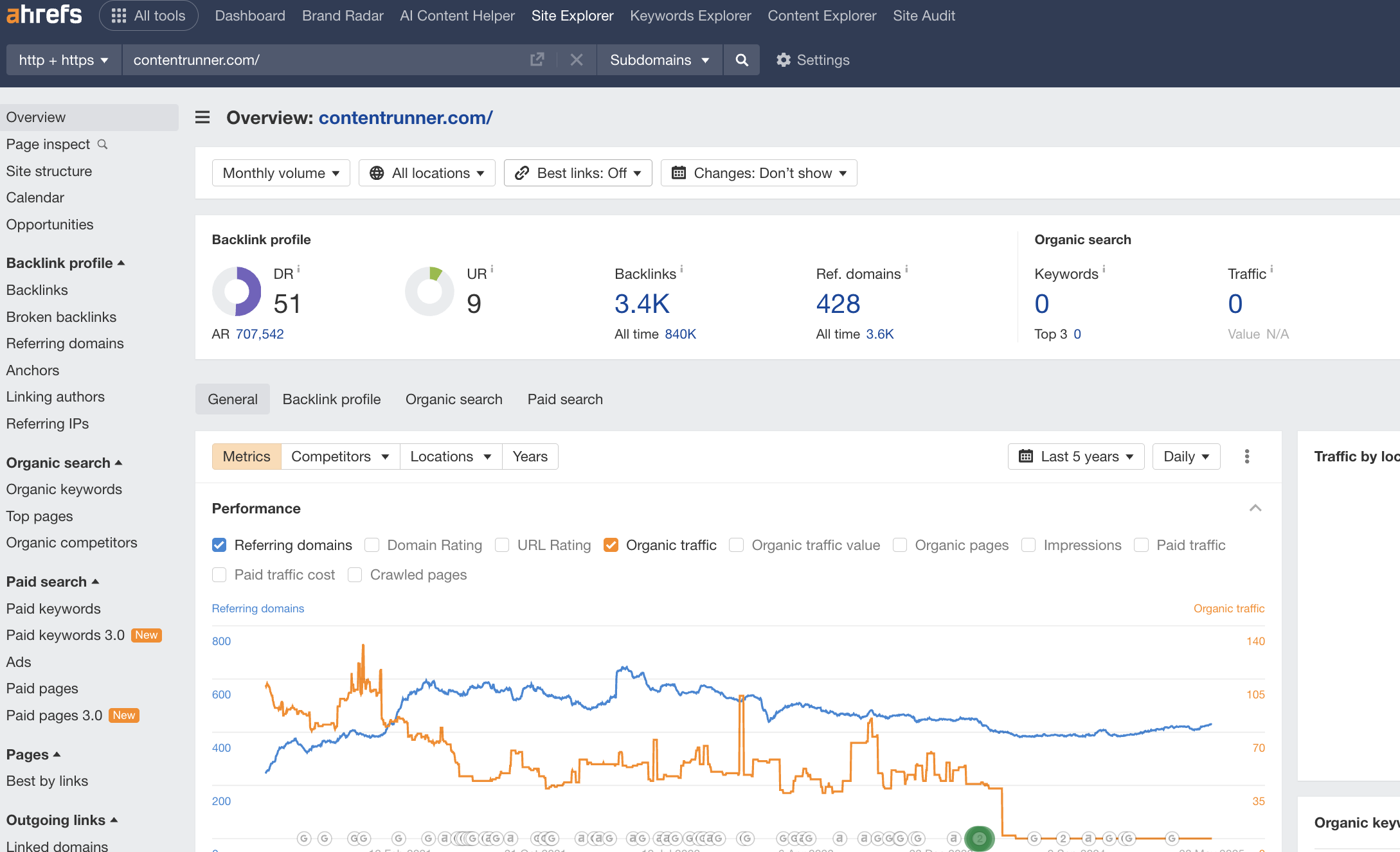
Task: Open Competitors dropdown
Action: click(340, 456)
